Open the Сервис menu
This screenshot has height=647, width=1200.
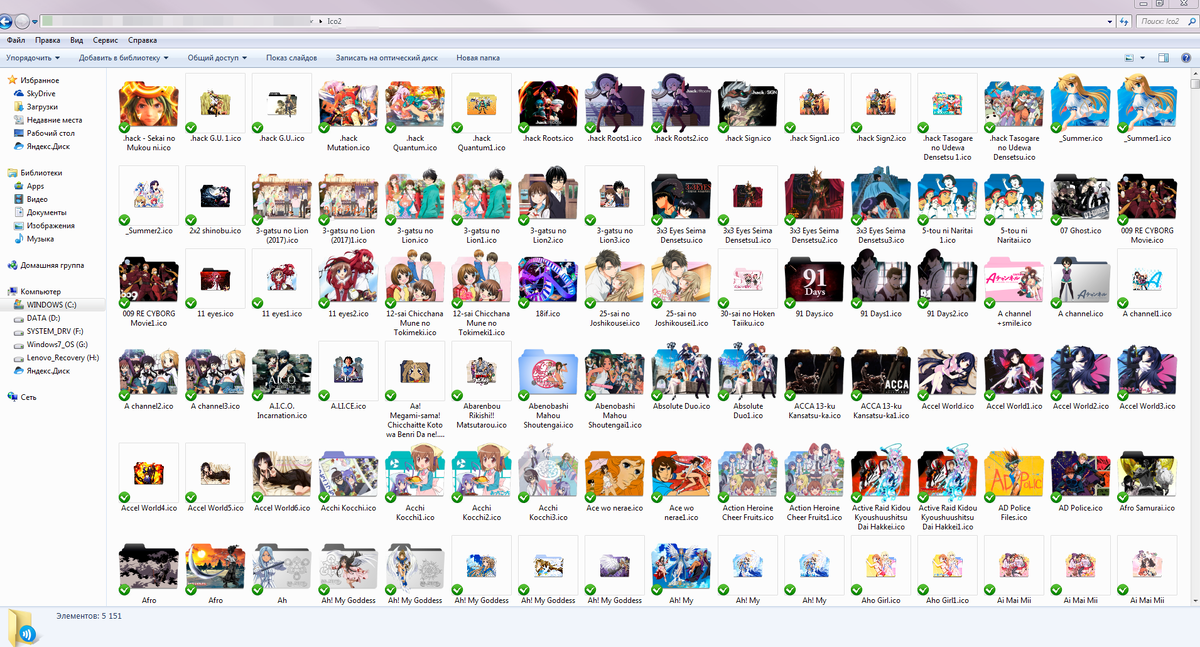pos(105,41)
